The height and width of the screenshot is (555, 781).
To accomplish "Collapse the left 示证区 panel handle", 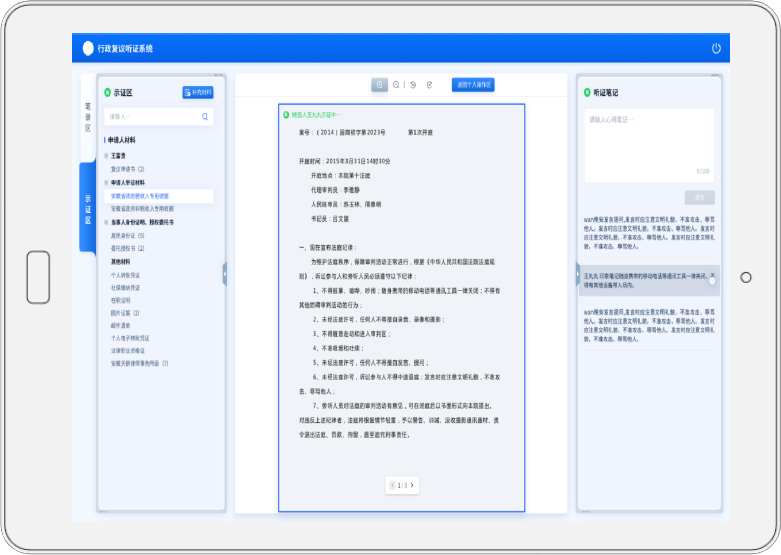I will pos(225,274).
